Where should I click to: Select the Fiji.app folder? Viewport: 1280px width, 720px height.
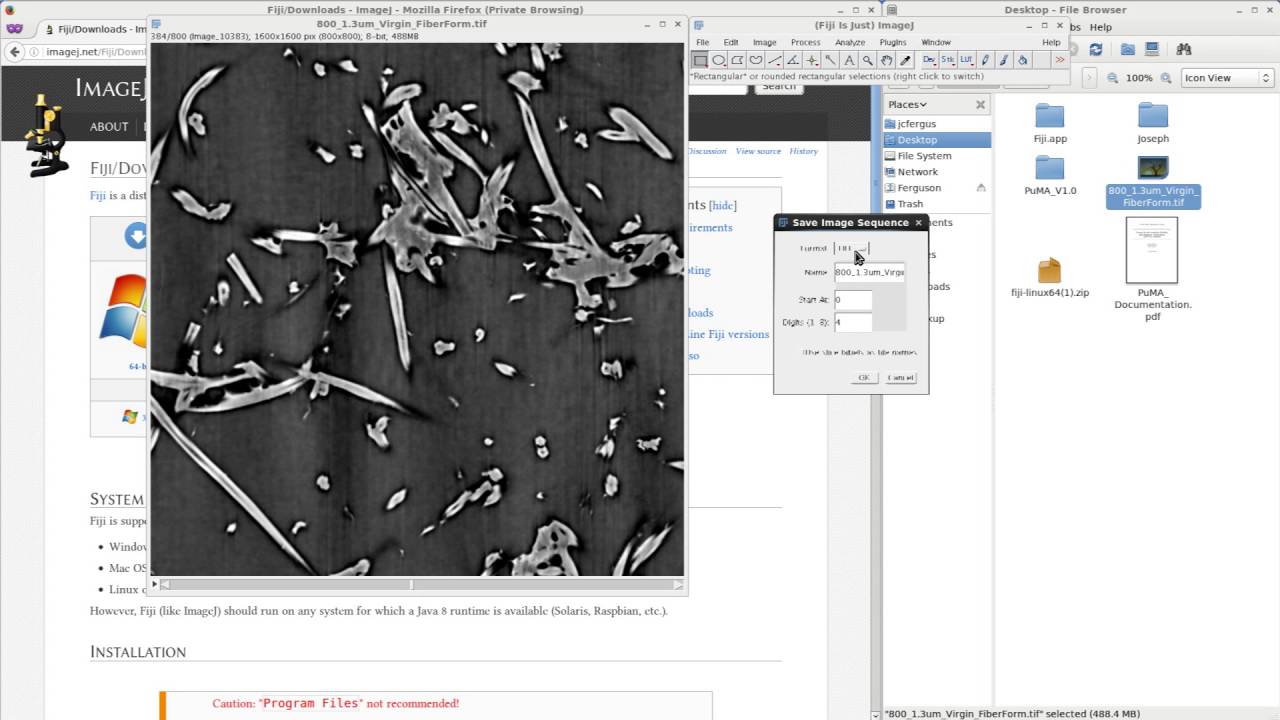[1050, 124]
